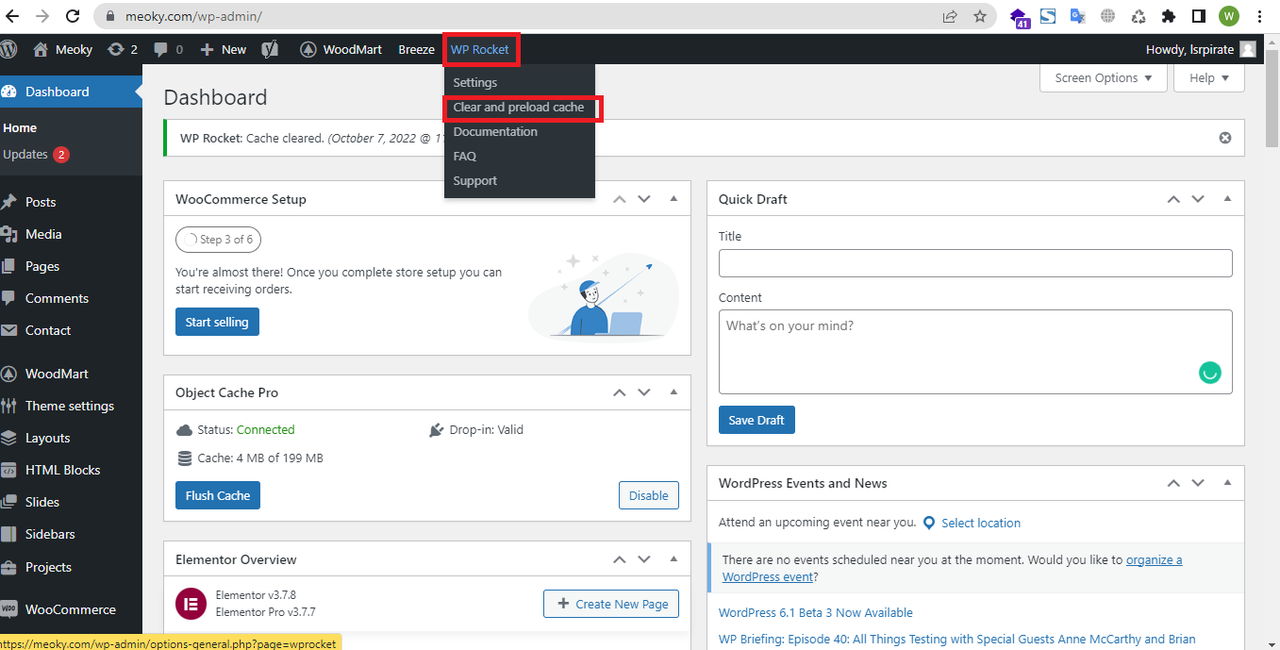This screenshot has width=1280, height=650.
Task: Move the WooCommerce Setup panel down
Action: click(644, 199)
